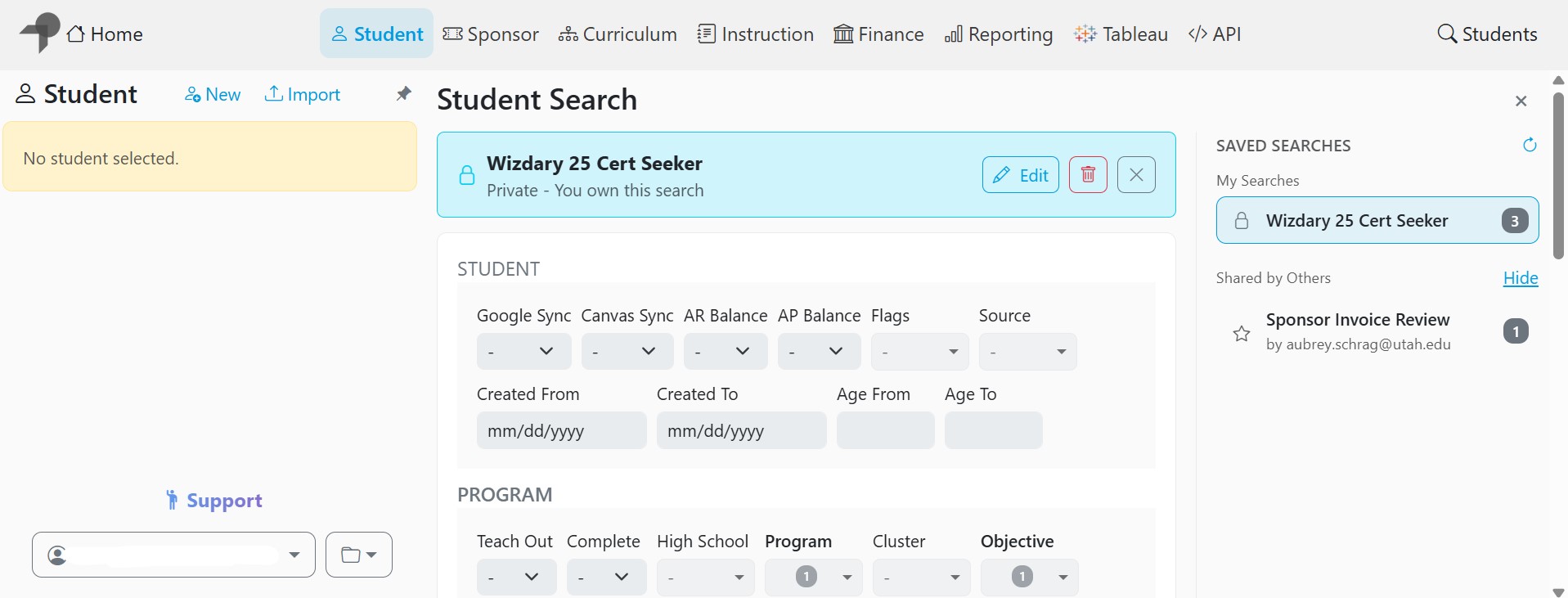Go to Home via house icon
Viewport: 1568px width, 598px height.
click(76, 34)
